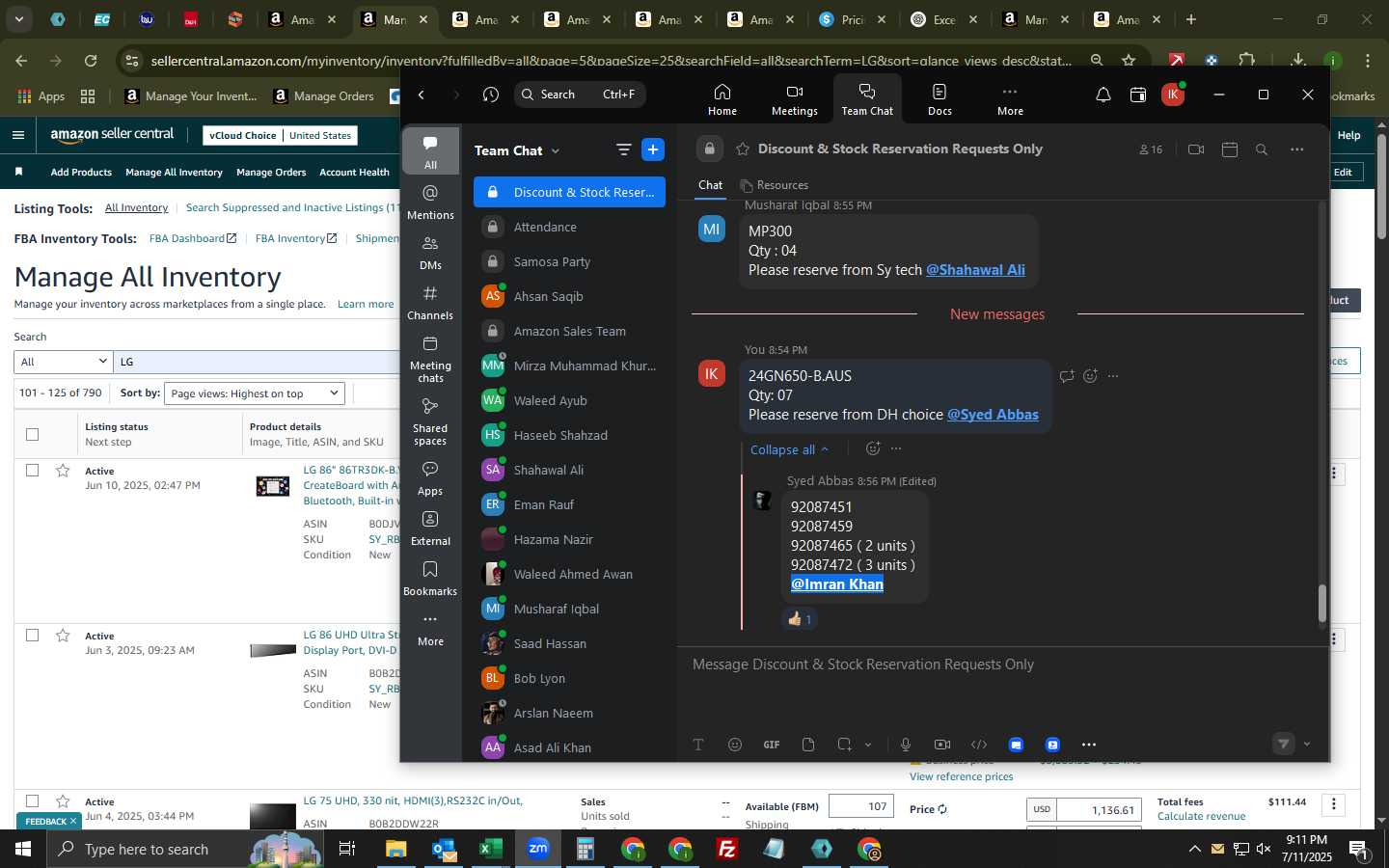
Task: Expand Team Chat dropdown chevron
Action: click(x=555, y=151)
